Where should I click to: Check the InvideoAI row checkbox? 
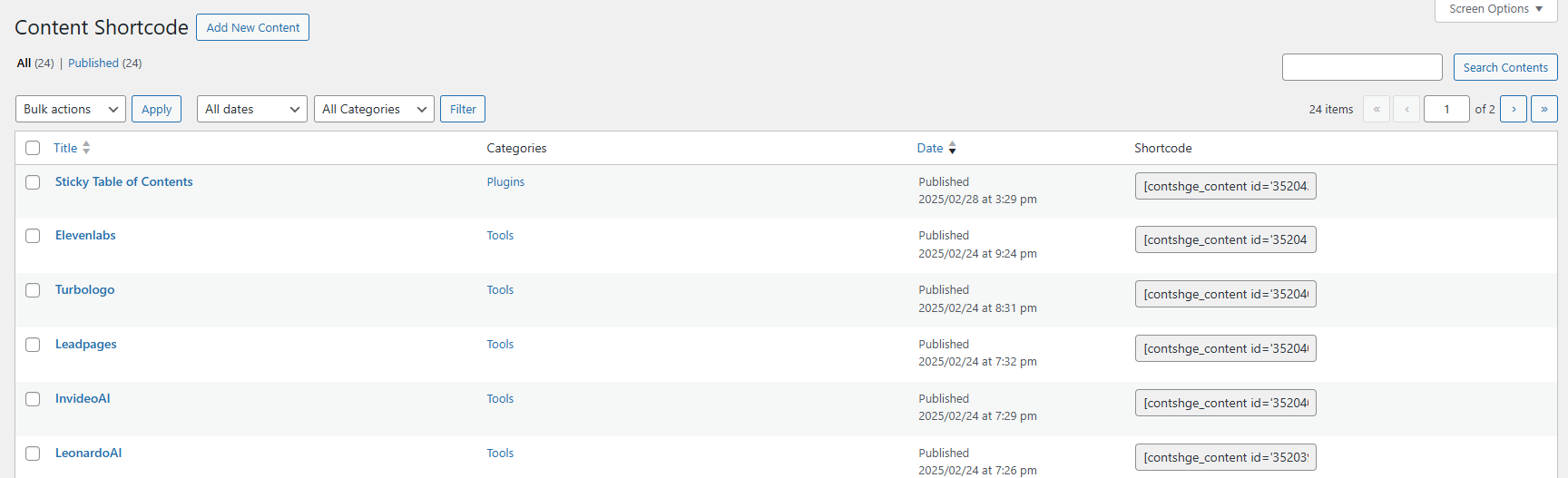pos(33,399)
